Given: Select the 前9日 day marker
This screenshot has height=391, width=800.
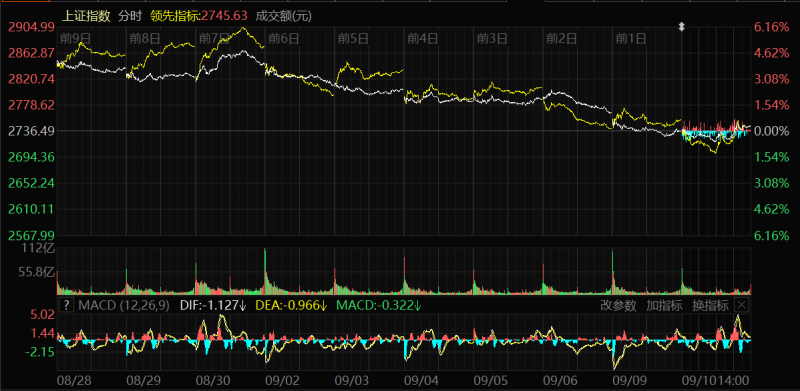Looking at the screenshot, I should coord(75,38).
